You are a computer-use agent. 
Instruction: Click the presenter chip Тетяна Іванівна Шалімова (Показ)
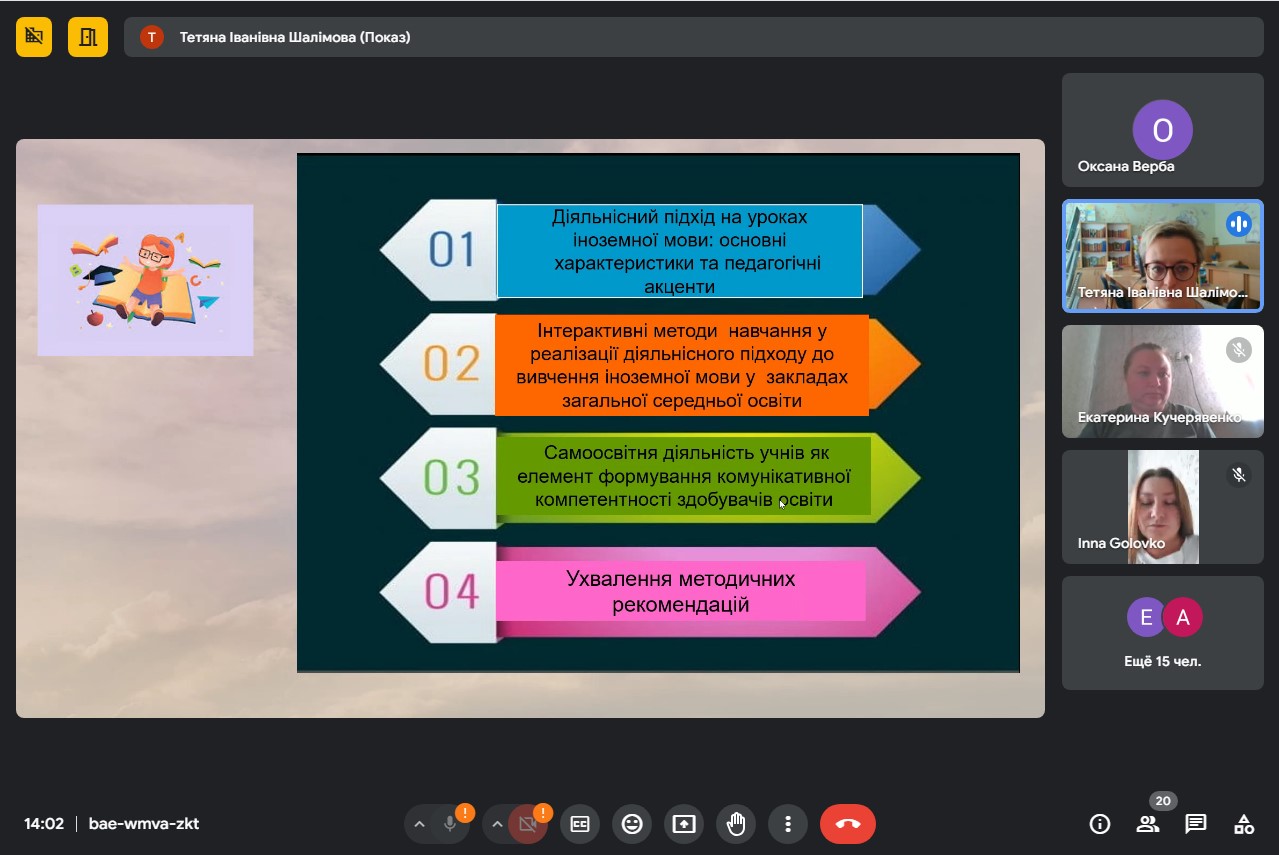click(x=694, y=37)
